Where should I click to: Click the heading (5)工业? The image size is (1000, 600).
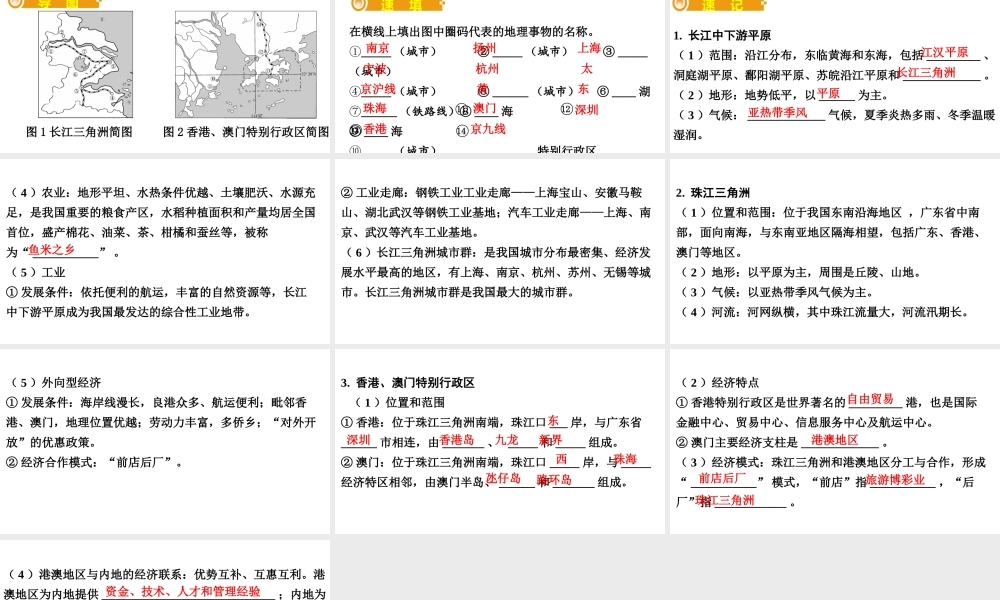pos(38,272)
